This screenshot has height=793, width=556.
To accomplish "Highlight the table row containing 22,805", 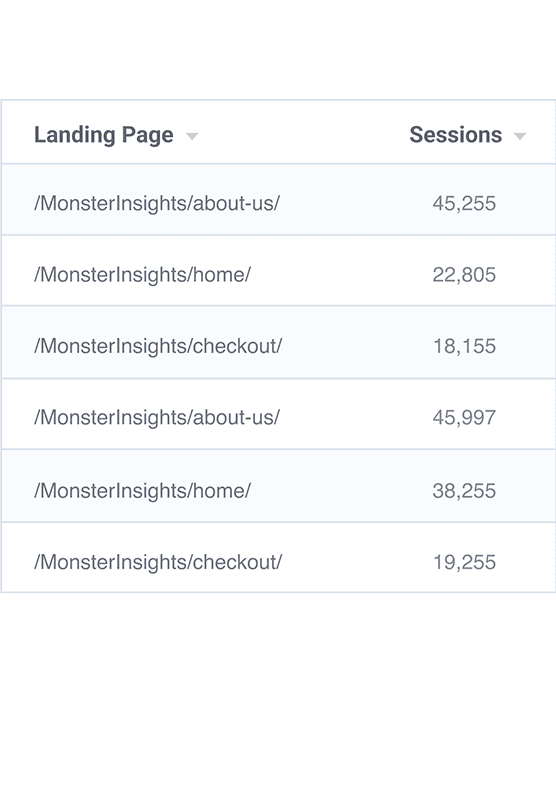I will coord(278,271).
